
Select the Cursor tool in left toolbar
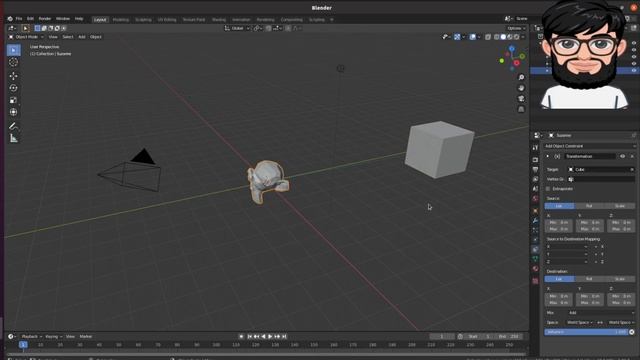pyautogui.click(x=13, y=62)
